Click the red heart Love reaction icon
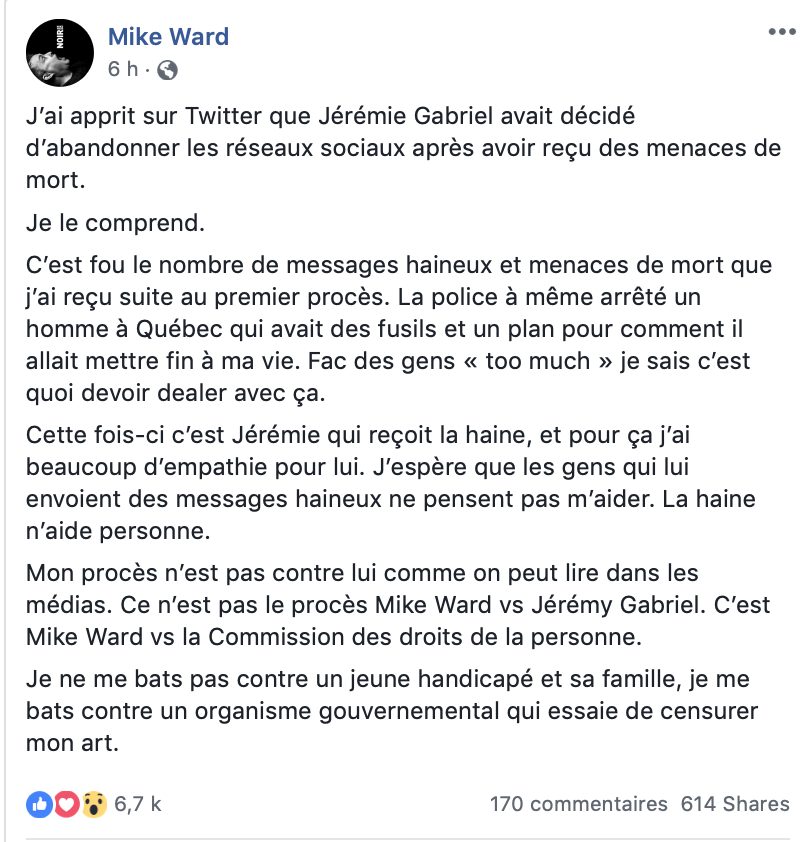 [x=67, y=804]
